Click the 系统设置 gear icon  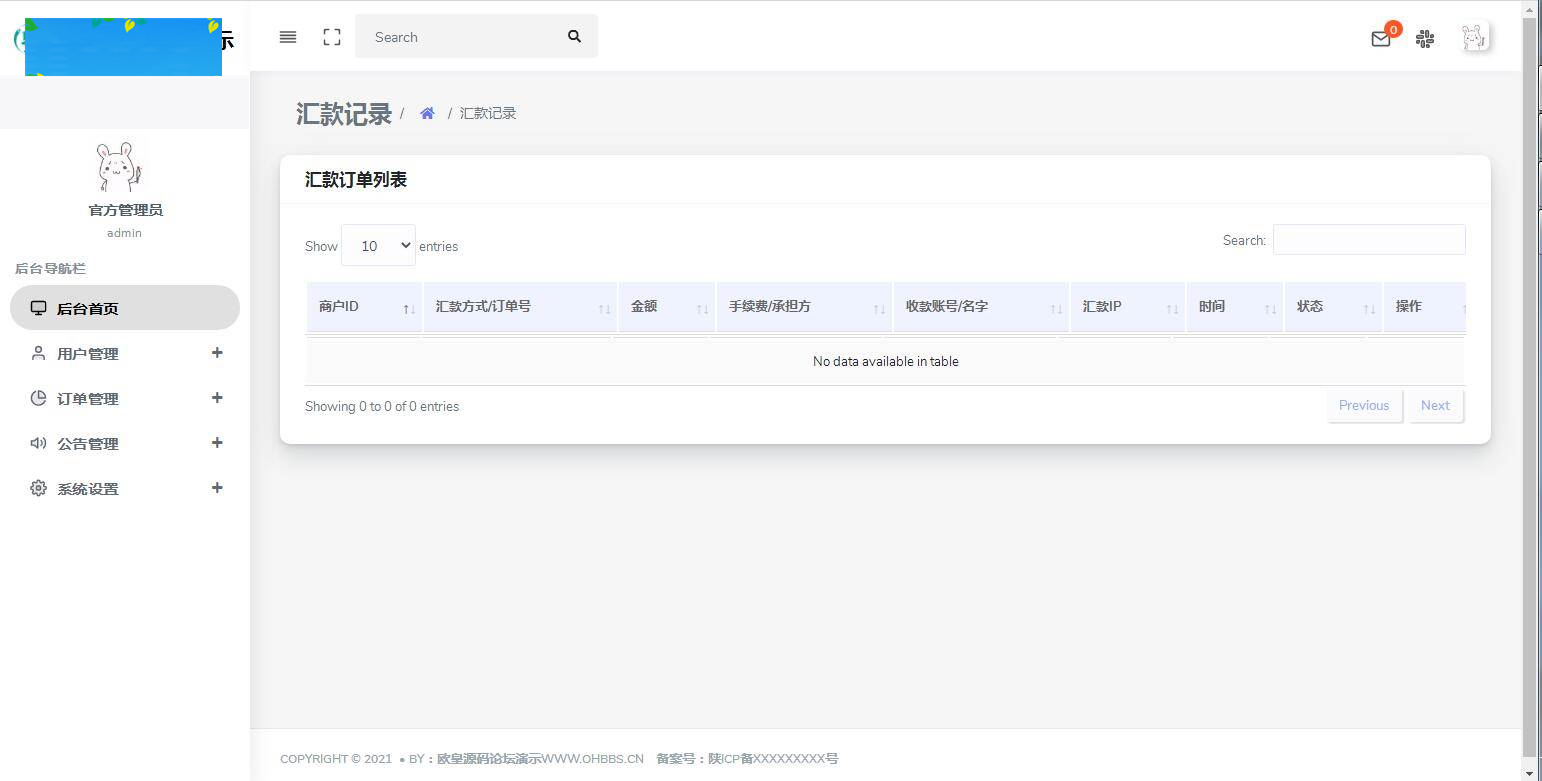click(x=38, y=488)
